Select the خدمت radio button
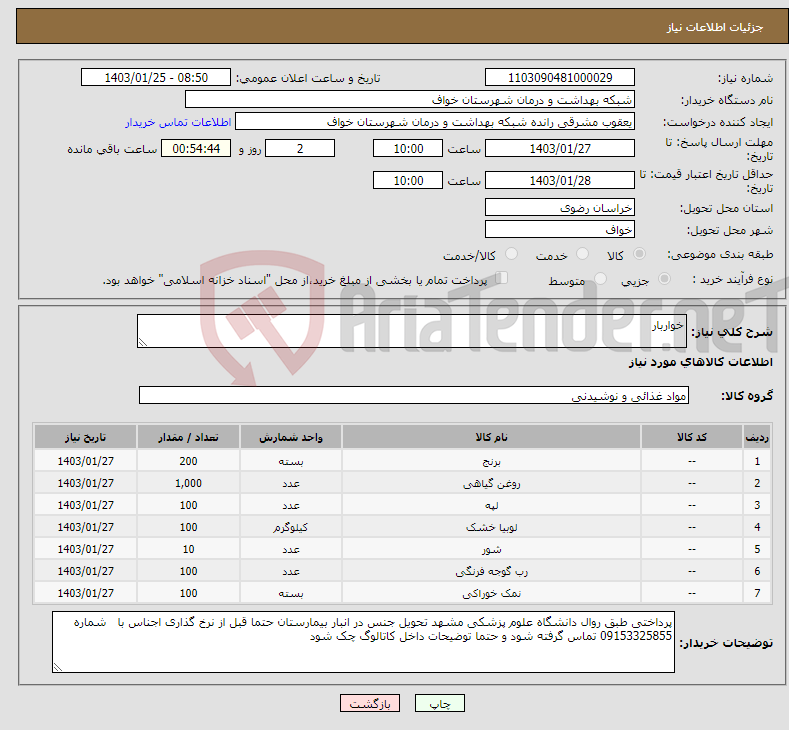The width and height of the screenshot is (789, 730). (582, 254)
